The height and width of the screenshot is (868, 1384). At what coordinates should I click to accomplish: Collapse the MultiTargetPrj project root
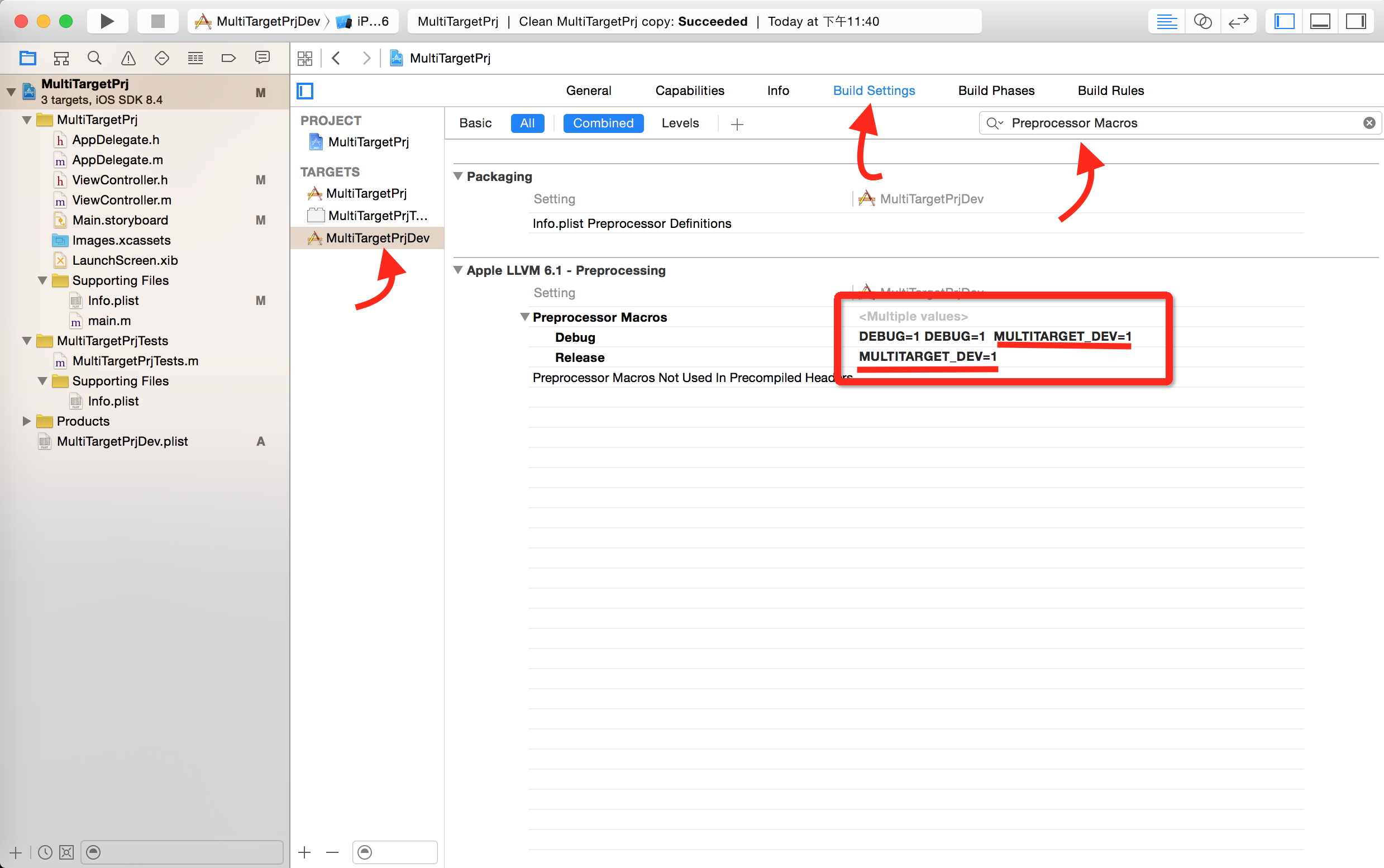11,92
